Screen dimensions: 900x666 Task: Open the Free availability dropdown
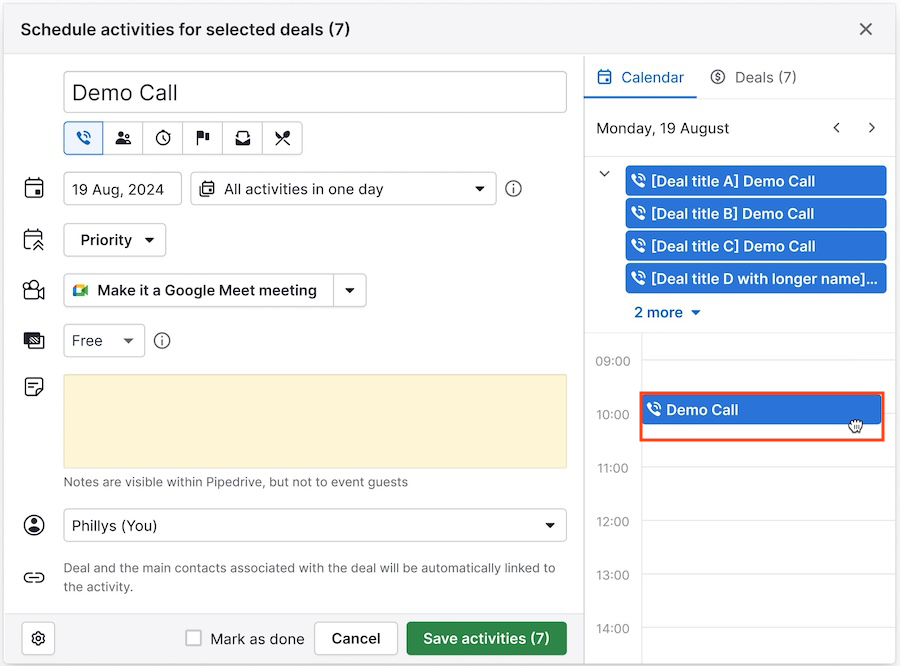[103, 341]
